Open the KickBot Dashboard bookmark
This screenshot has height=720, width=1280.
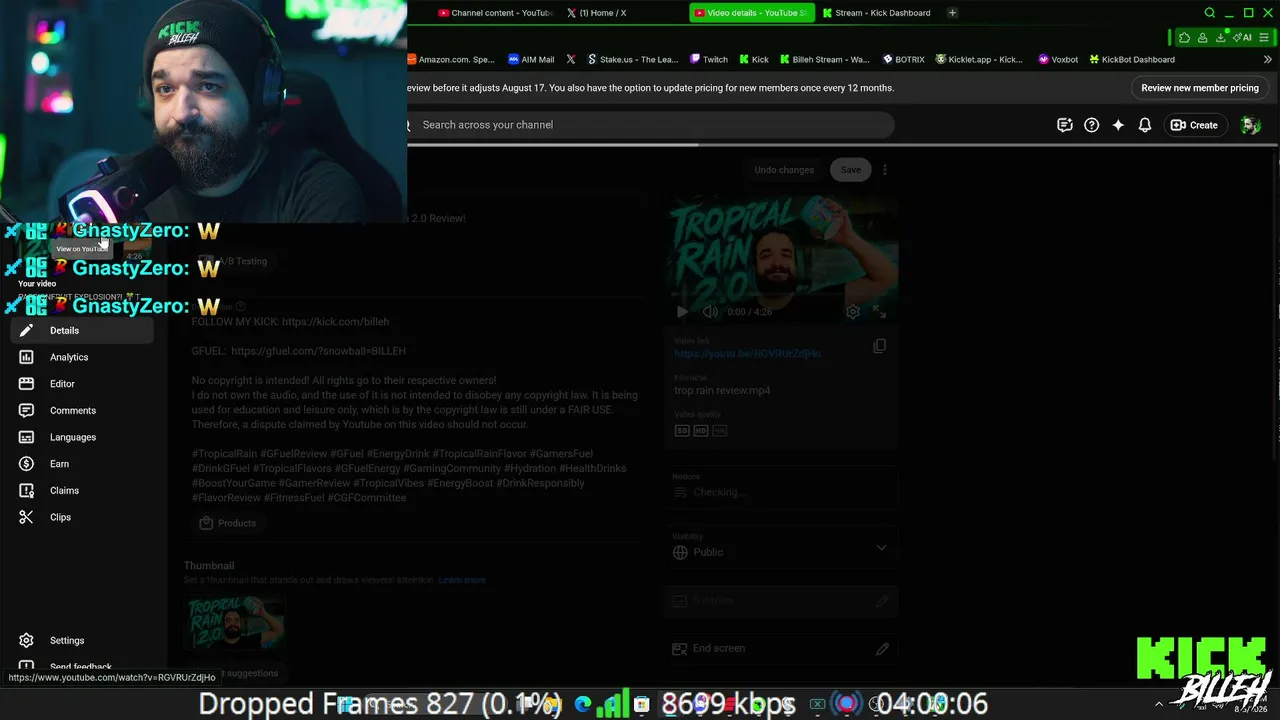(1132, 59)
